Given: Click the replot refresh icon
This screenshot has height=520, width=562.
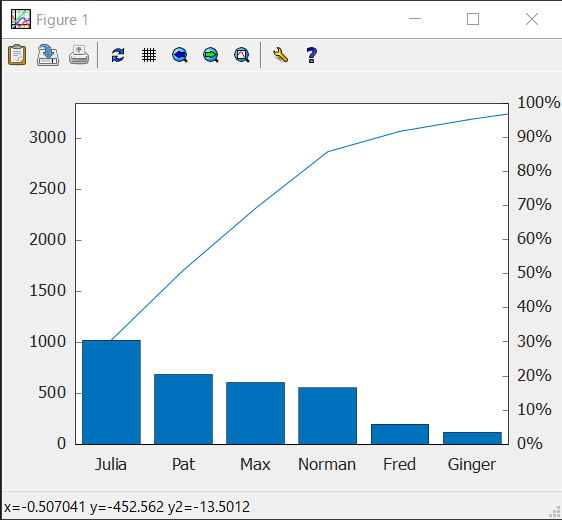Looking at the screenshot, I should pyautogui.click(x=118, y=55).
